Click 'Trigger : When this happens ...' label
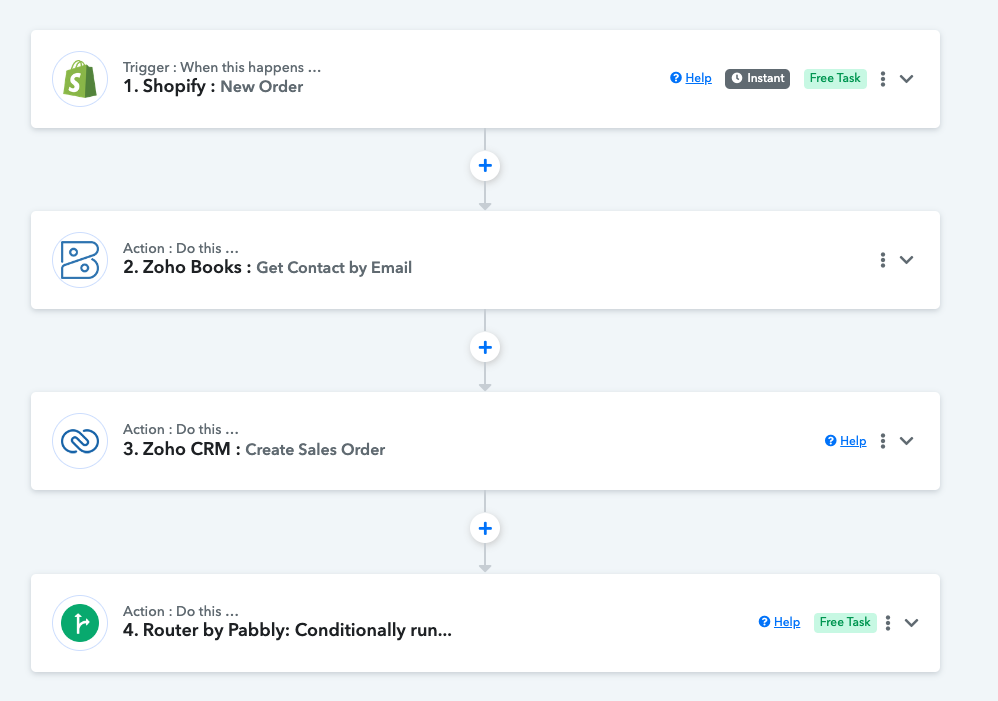The image size is (998, 701). tap(221, 67)
